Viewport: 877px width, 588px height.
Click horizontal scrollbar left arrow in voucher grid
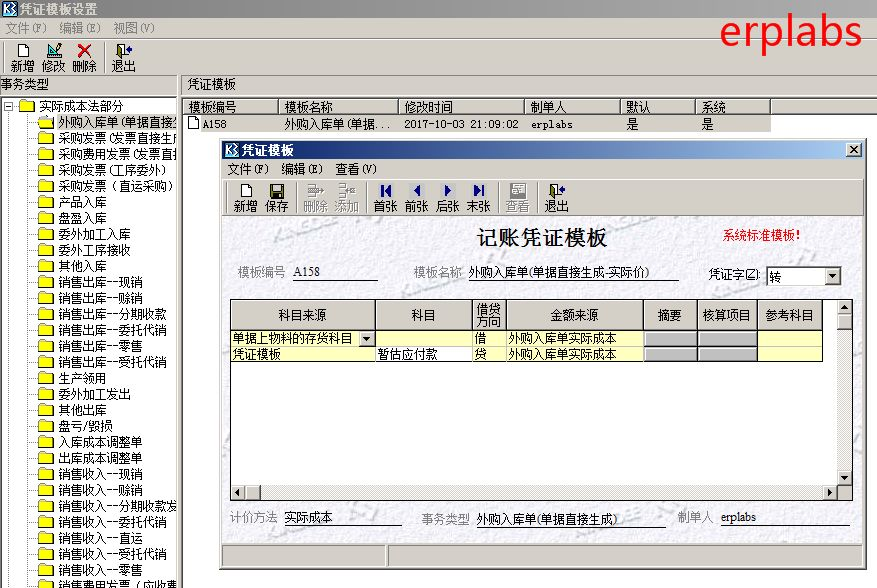coord(238,492)
